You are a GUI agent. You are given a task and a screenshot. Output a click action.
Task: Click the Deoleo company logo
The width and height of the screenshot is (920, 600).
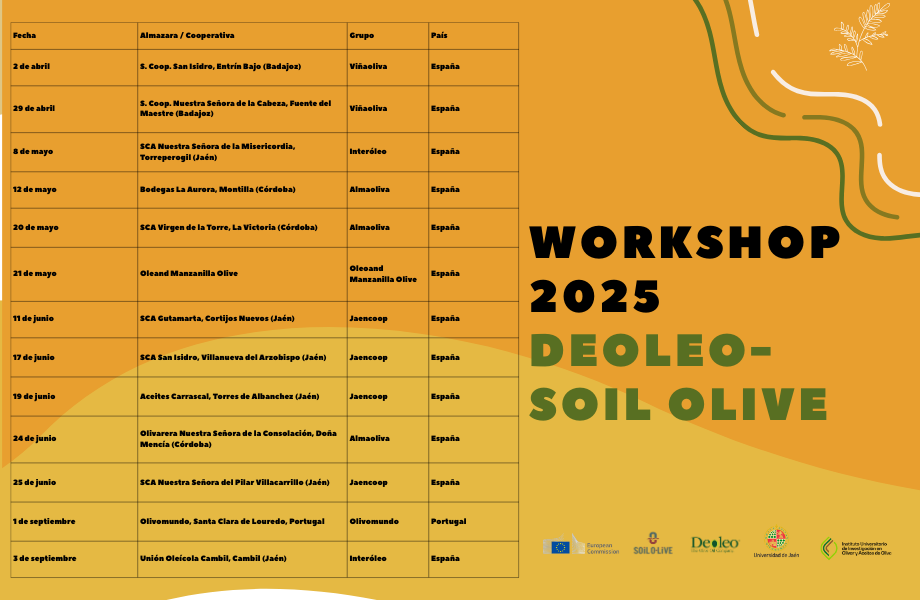tap(715, 544)
